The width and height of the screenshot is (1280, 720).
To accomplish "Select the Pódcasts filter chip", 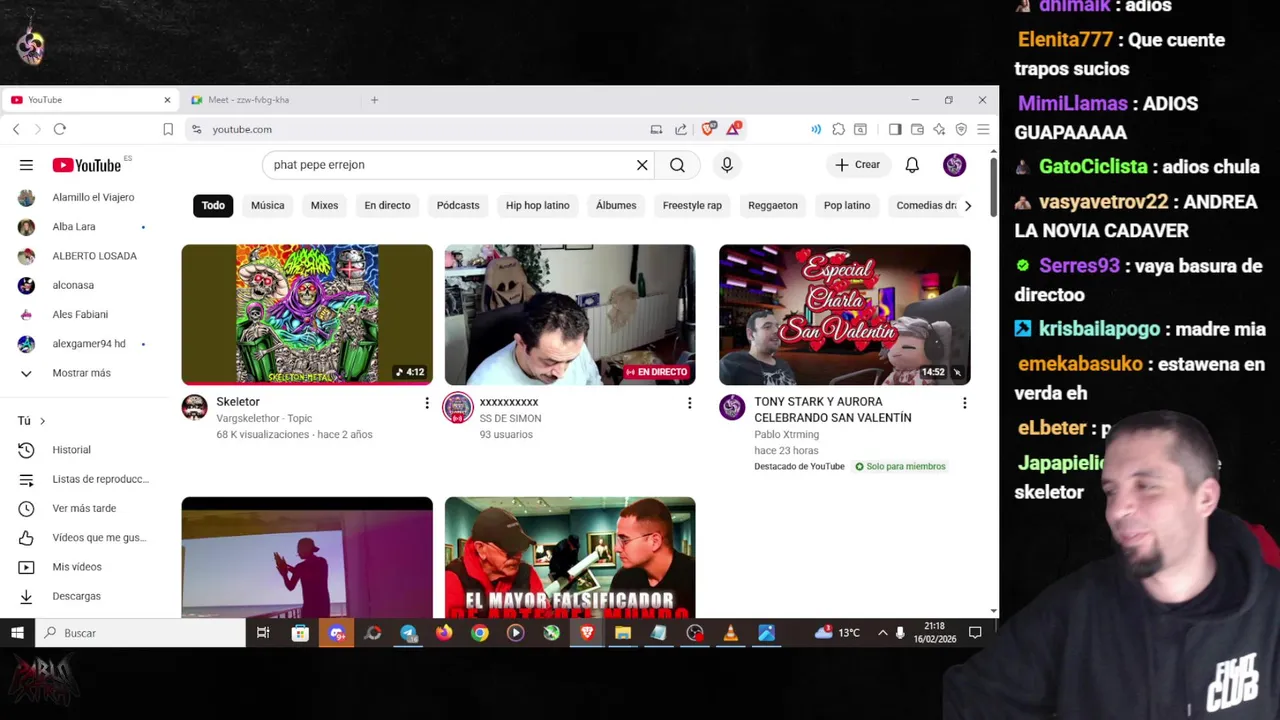I will pos(458,206).
